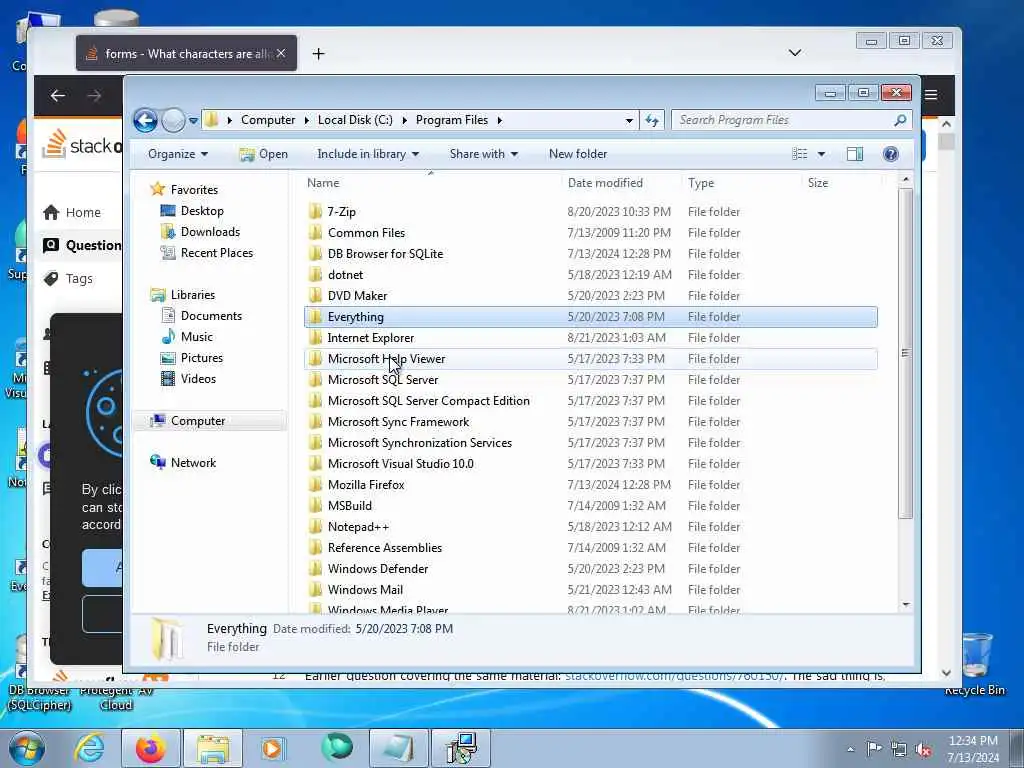Select the Common Files folder icon
1024x768 pixels.
[315, 232]
